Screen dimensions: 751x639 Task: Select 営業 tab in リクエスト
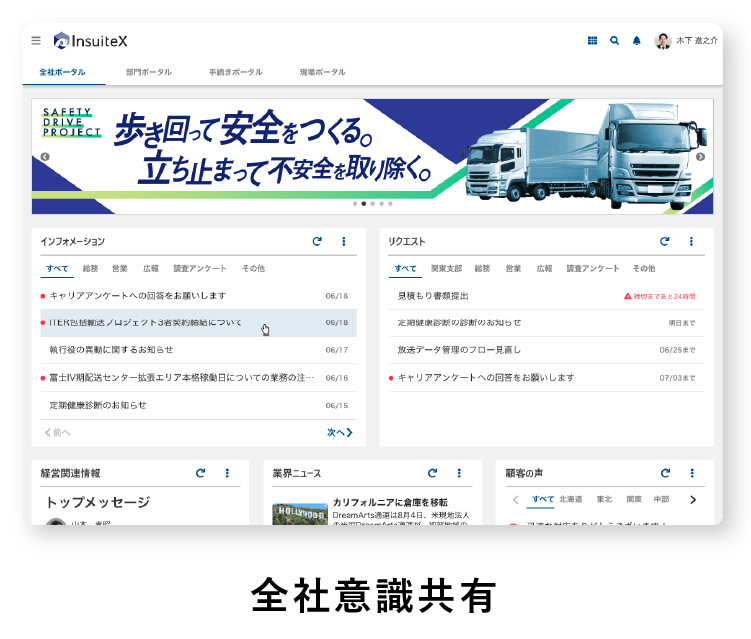513,269
